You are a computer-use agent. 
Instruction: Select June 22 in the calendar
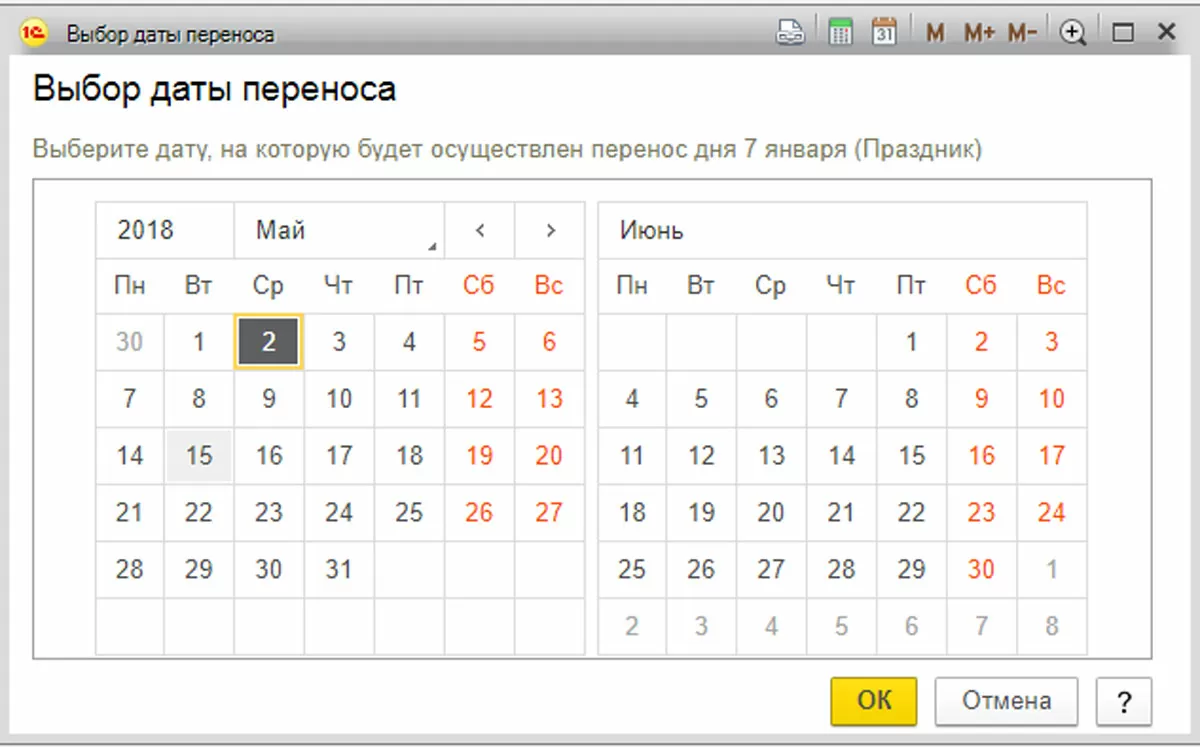(x=911, y=513)
